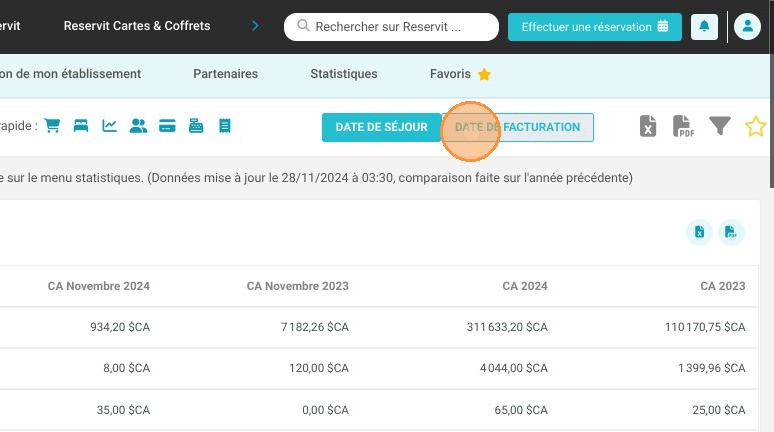Expand the top navigation with the chevron arrow
This screenshot has height=432, width=774.
255,26
